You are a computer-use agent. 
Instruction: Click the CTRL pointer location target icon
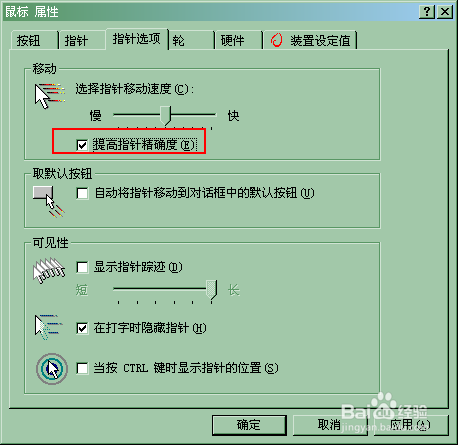[52, 369]
